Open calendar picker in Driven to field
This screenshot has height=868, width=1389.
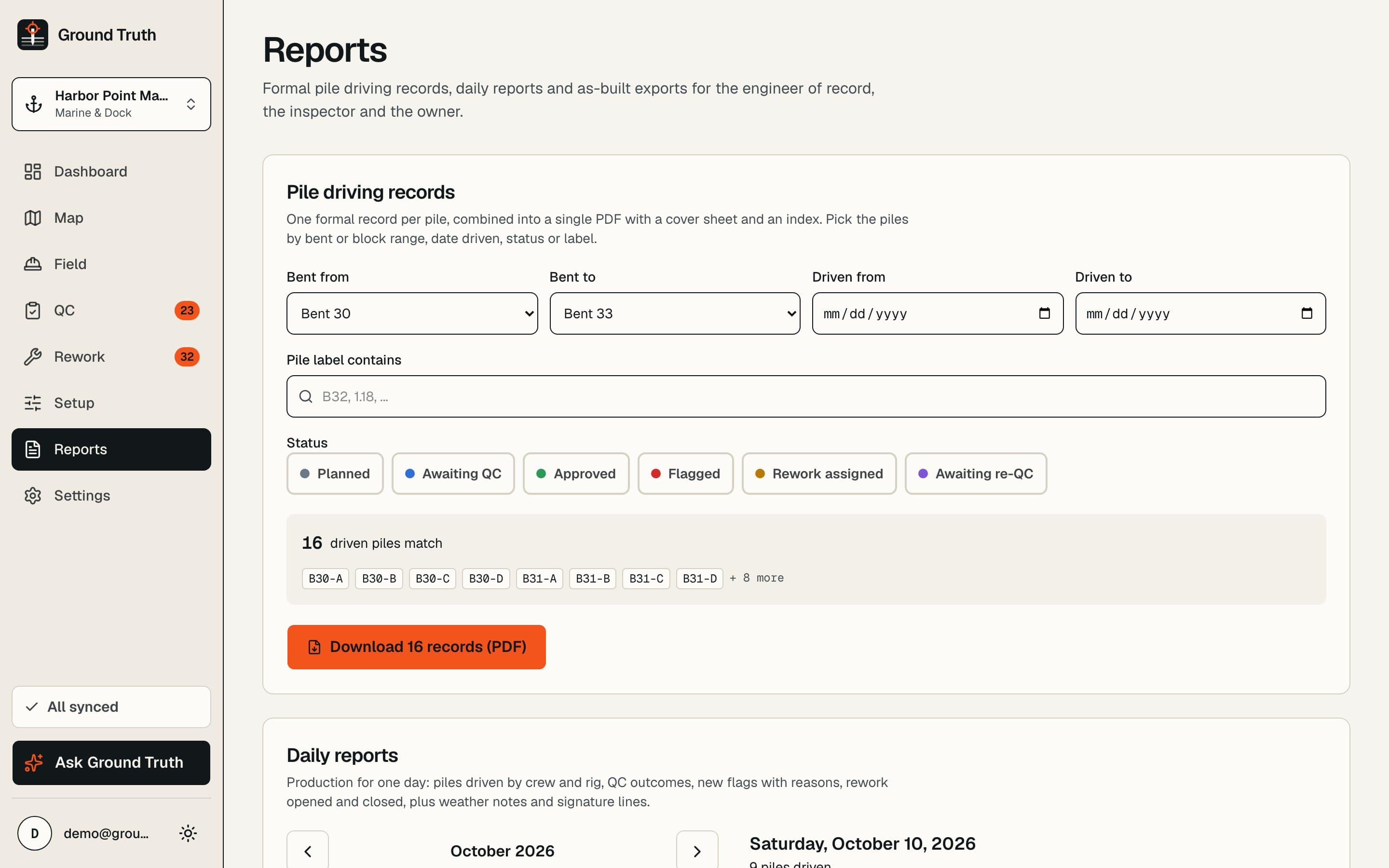pos(1307,313)
